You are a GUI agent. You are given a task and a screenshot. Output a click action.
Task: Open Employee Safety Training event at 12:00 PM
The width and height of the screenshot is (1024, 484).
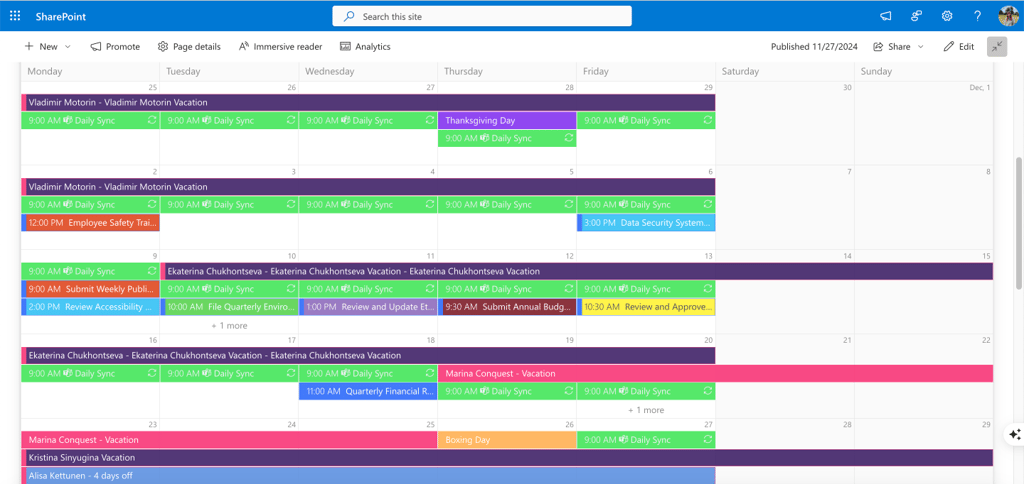point(90,223)
